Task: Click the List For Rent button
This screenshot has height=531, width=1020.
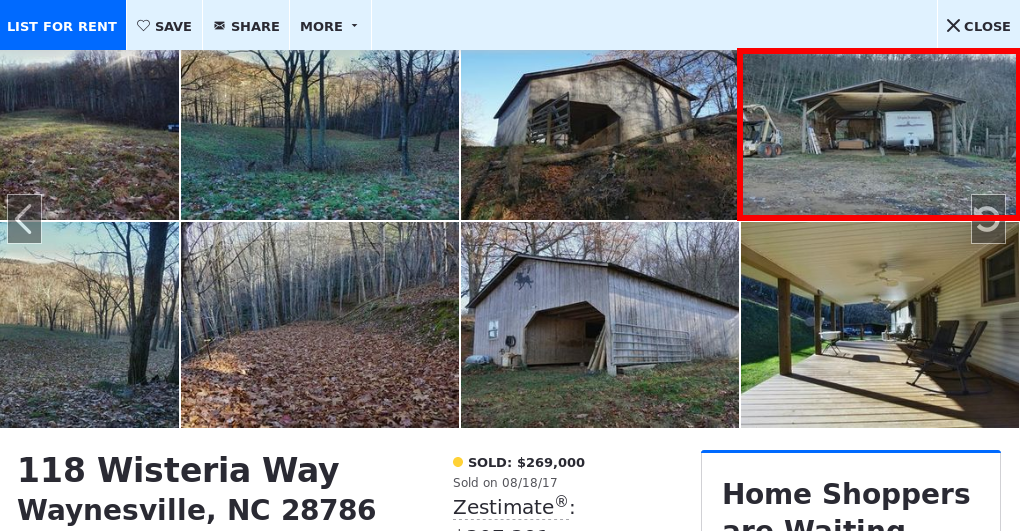Action: click(x=62, y=25)
